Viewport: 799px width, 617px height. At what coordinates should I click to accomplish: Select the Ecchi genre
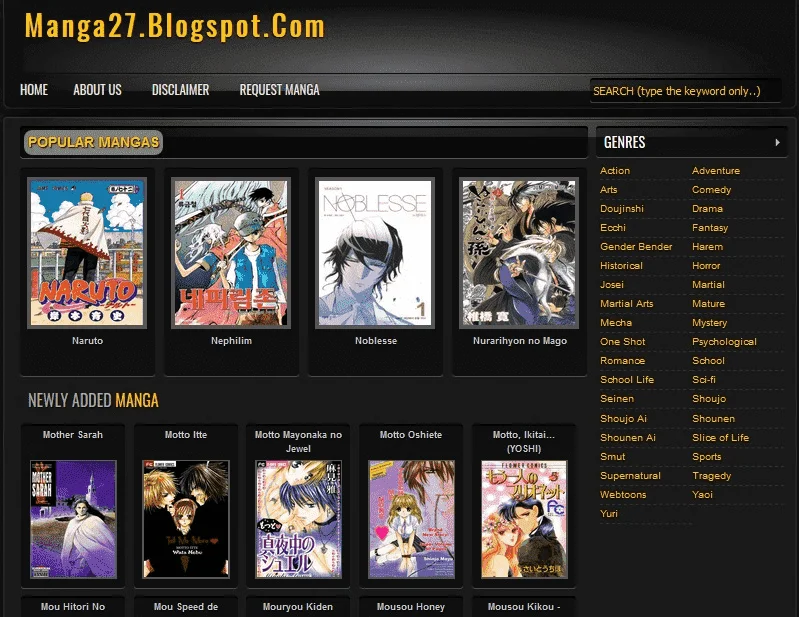(x=612, y=228)
